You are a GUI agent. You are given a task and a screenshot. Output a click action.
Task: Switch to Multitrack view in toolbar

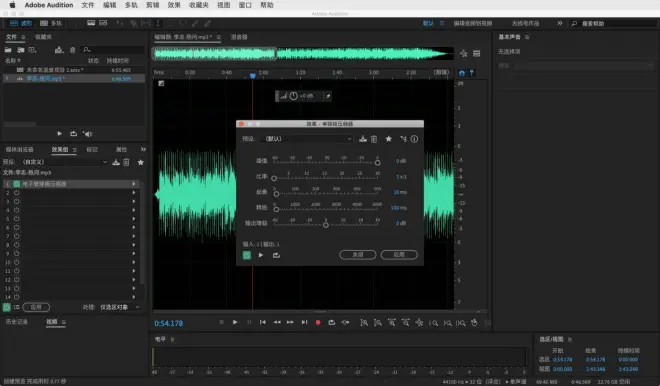(x=51, y=23)
